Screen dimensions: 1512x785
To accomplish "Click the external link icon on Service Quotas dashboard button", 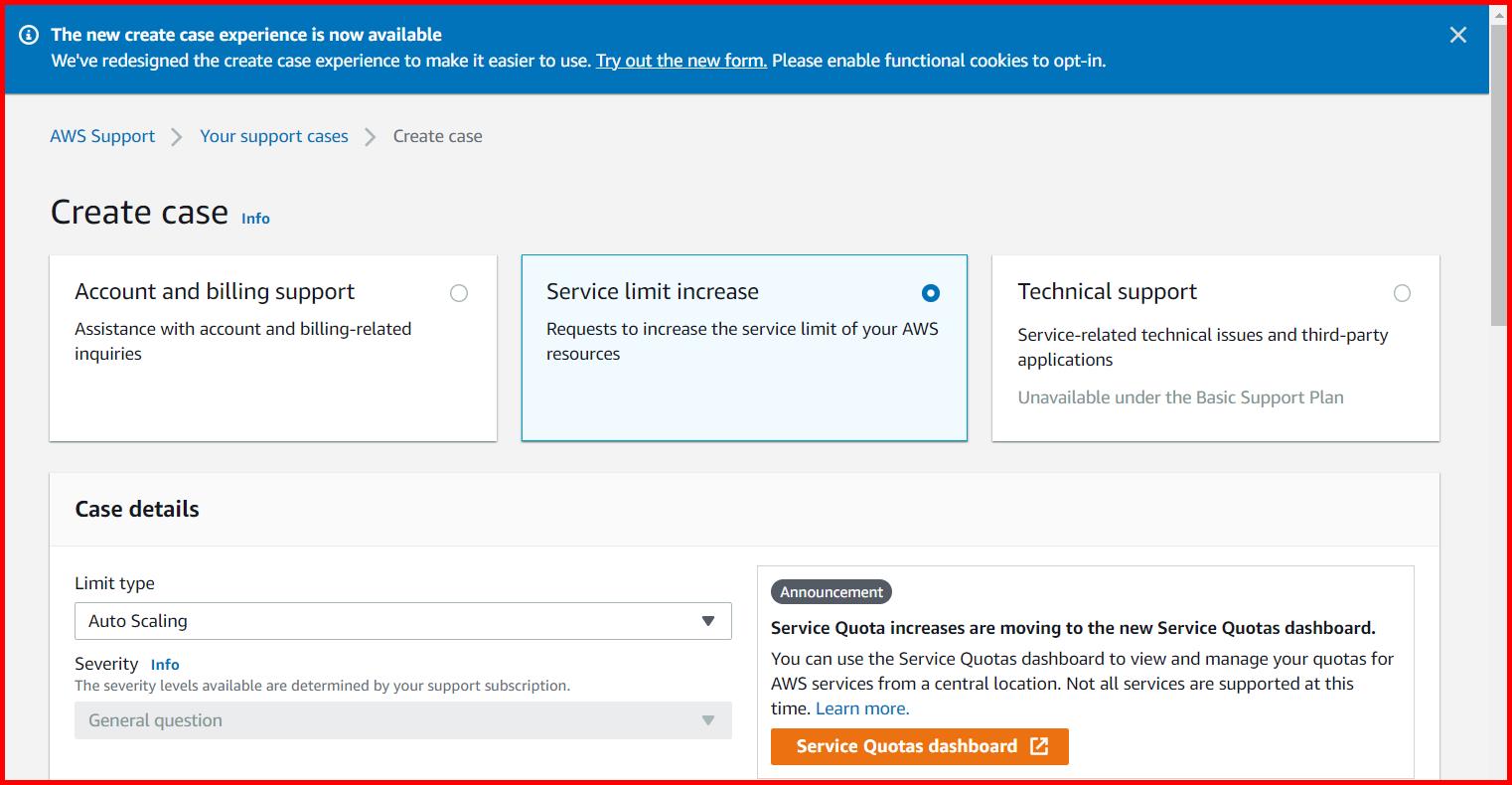I will (1039, 746).
